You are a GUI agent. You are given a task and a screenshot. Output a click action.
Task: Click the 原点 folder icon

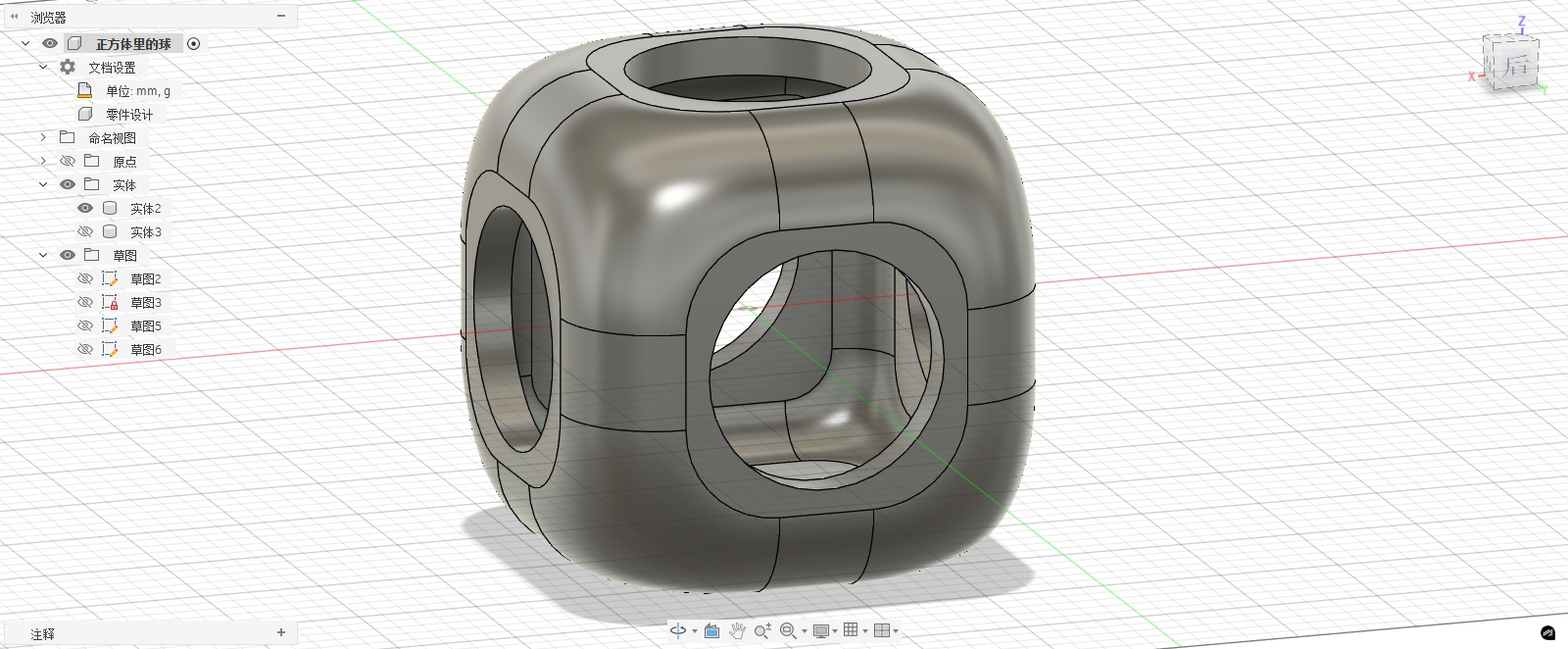click(91, 161)
